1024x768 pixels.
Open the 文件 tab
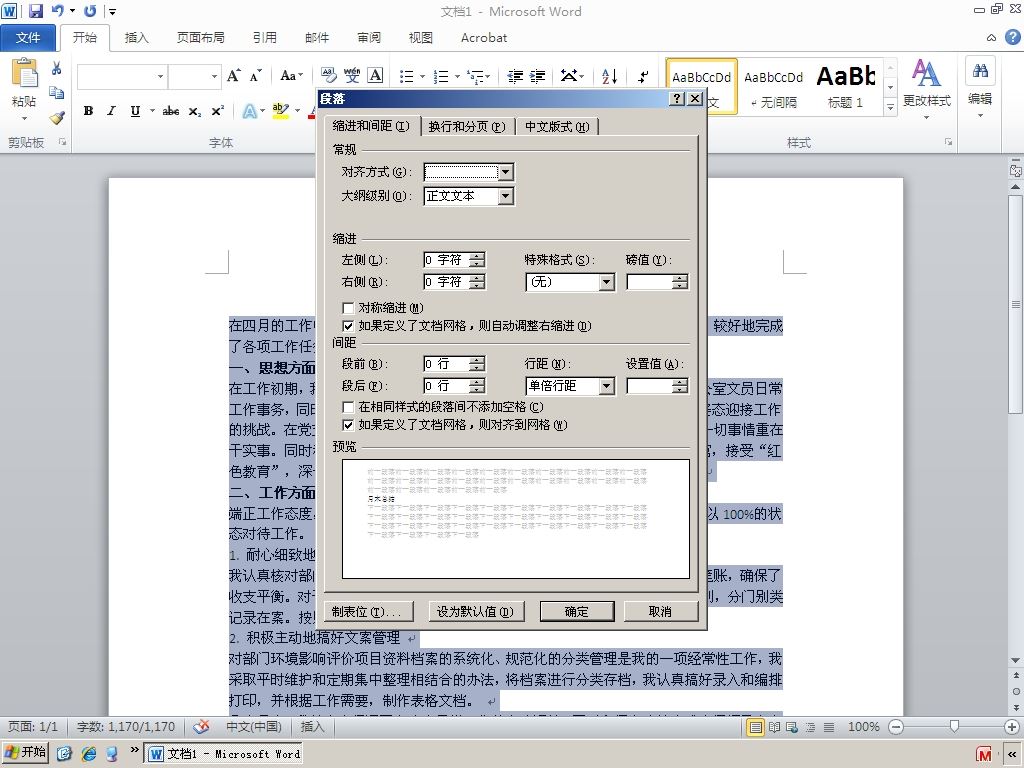(x=28, y=38)
